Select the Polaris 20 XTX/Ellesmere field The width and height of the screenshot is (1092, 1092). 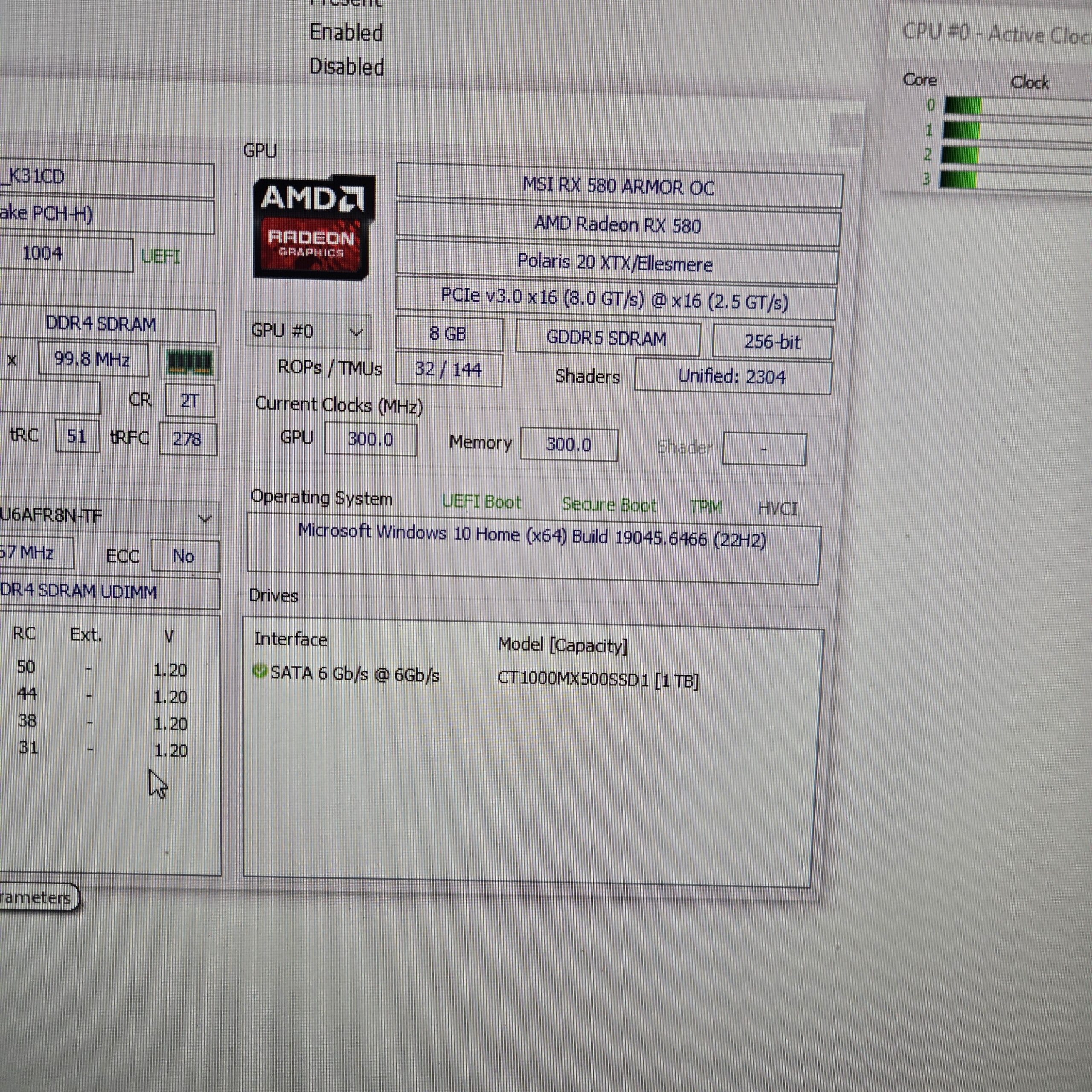tap(616, 263)
